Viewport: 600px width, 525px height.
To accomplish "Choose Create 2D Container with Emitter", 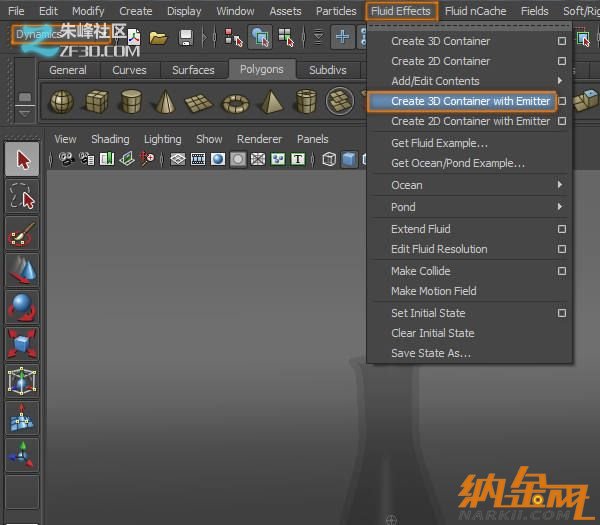I will coord(470,121).
